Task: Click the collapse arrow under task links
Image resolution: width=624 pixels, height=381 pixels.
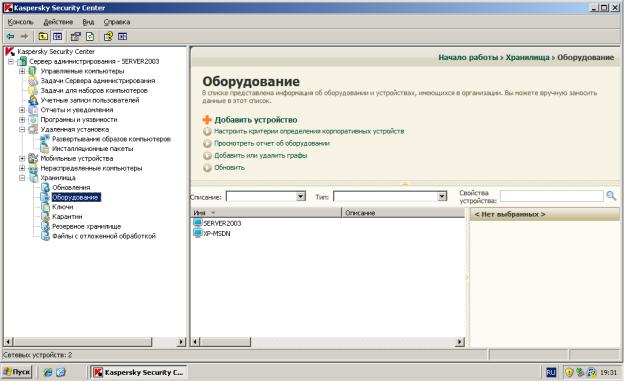Action: point(405,184)
